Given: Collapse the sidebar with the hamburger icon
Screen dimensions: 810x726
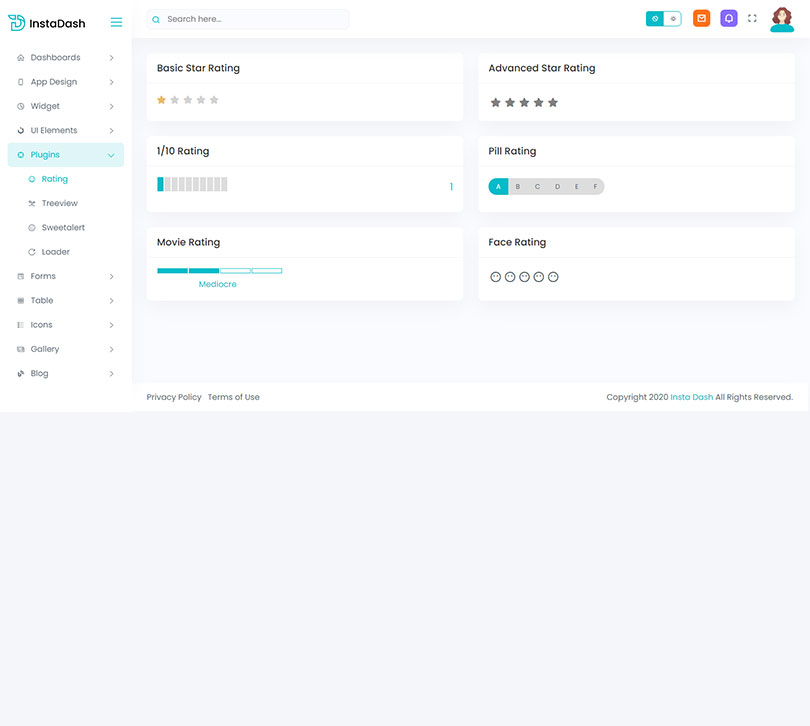Looking at the screenshot, I should [x=116, y=22].
